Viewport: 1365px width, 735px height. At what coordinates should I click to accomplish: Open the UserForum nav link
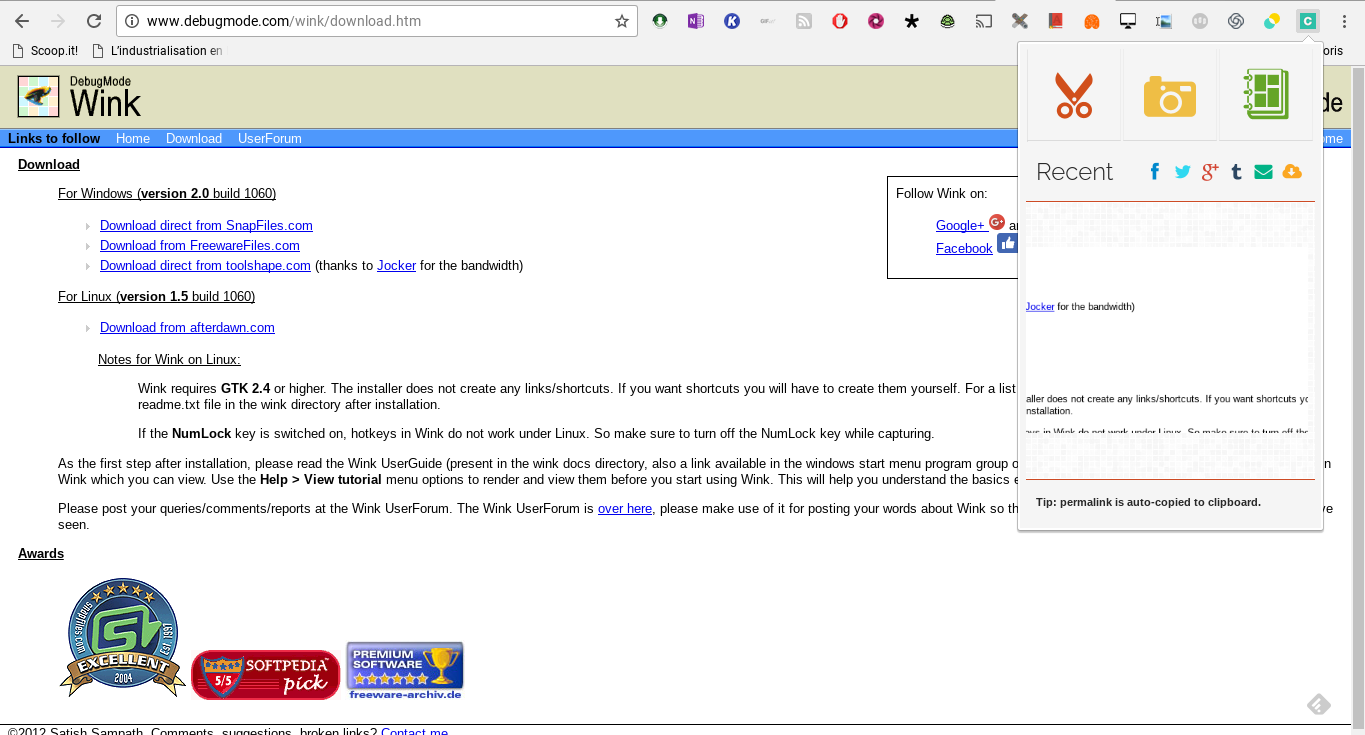click(270, 139)
